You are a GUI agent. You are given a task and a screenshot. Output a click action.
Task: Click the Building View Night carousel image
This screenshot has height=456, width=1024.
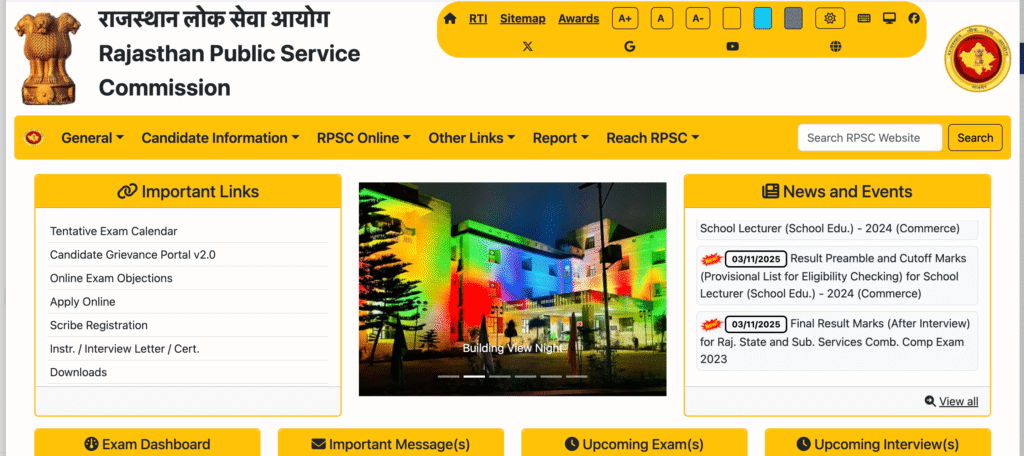click(x=513, y=289)
